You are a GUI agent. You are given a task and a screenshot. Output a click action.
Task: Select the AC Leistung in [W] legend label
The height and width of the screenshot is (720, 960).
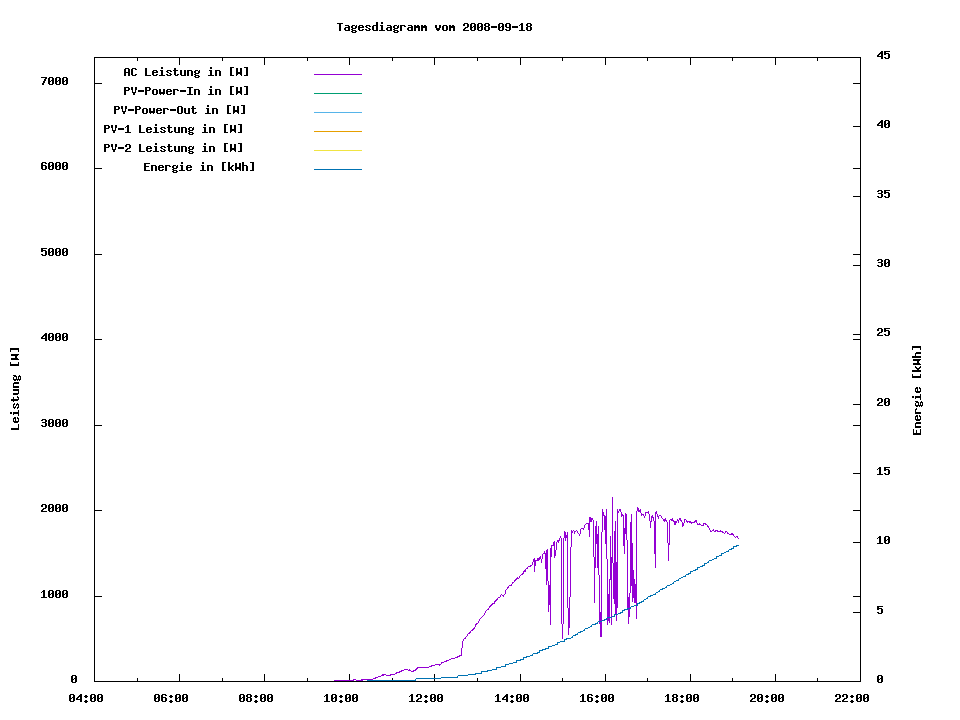(186, 72)
